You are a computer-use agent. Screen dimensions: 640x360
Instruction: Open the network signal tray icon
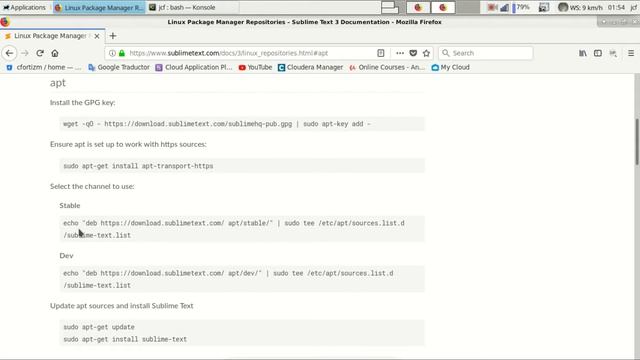(x=504, y=7)
